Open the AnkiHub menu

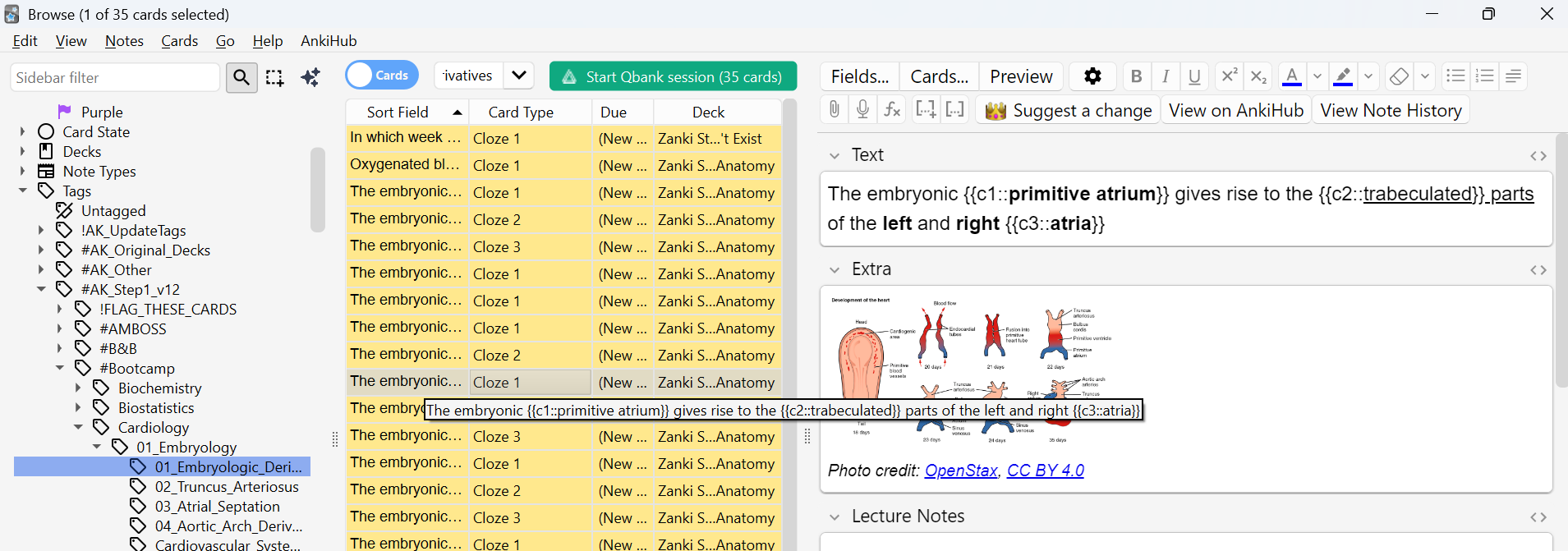coord(329,41)
